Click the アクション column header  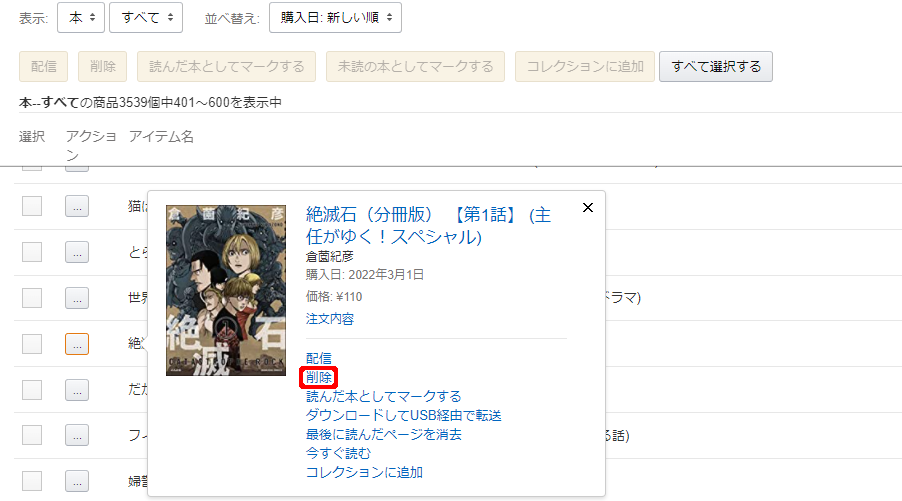pyautogui.click(x=91, y=146)
